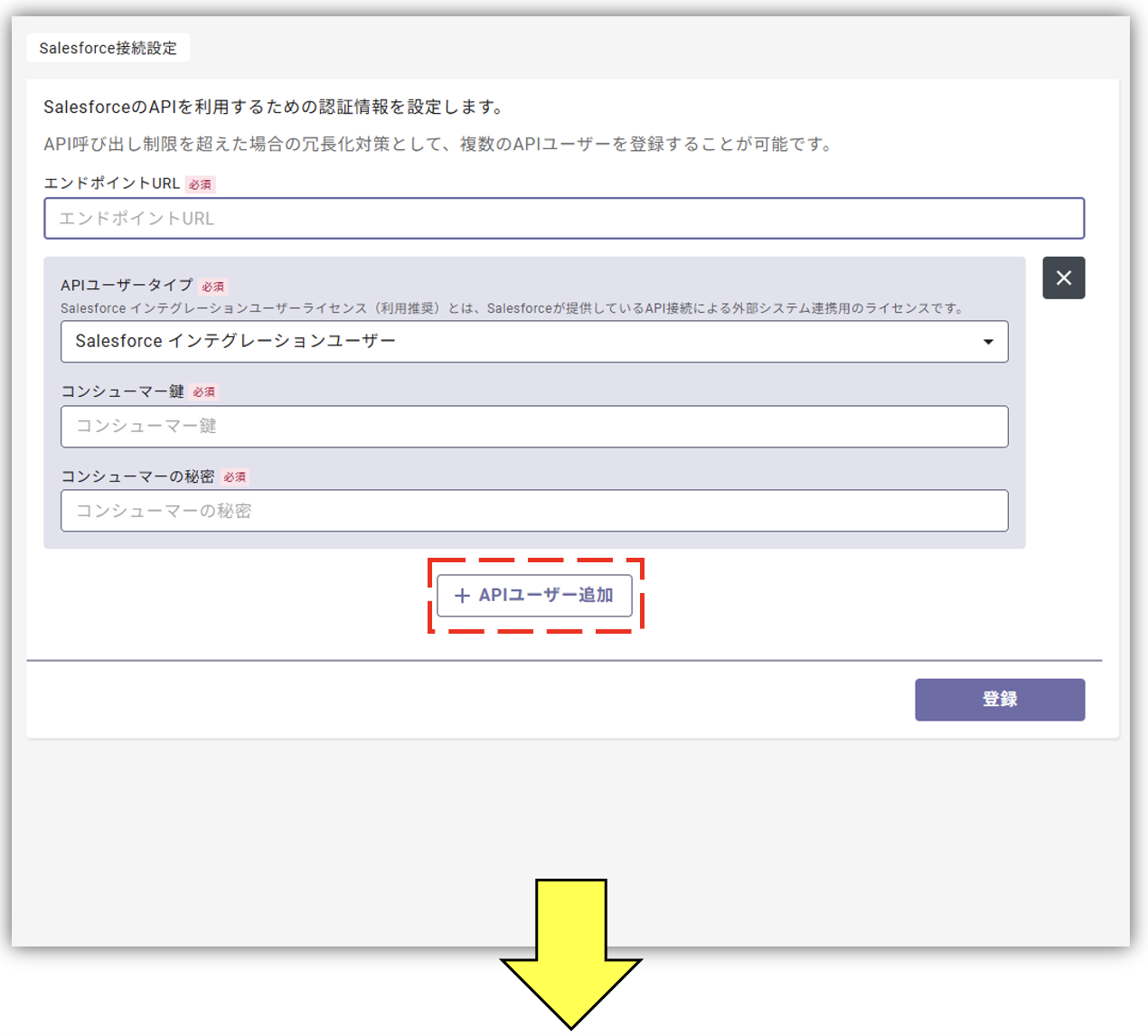
Task: Click the dropdown arrow of user type
Action: 988,342
